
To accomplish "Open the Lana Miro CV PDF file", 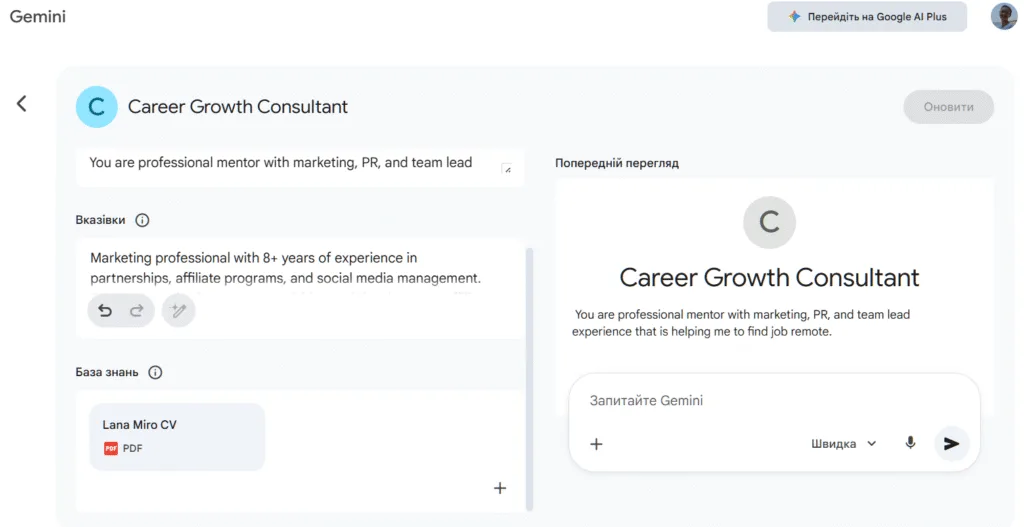I will click(x=177, y=436).
